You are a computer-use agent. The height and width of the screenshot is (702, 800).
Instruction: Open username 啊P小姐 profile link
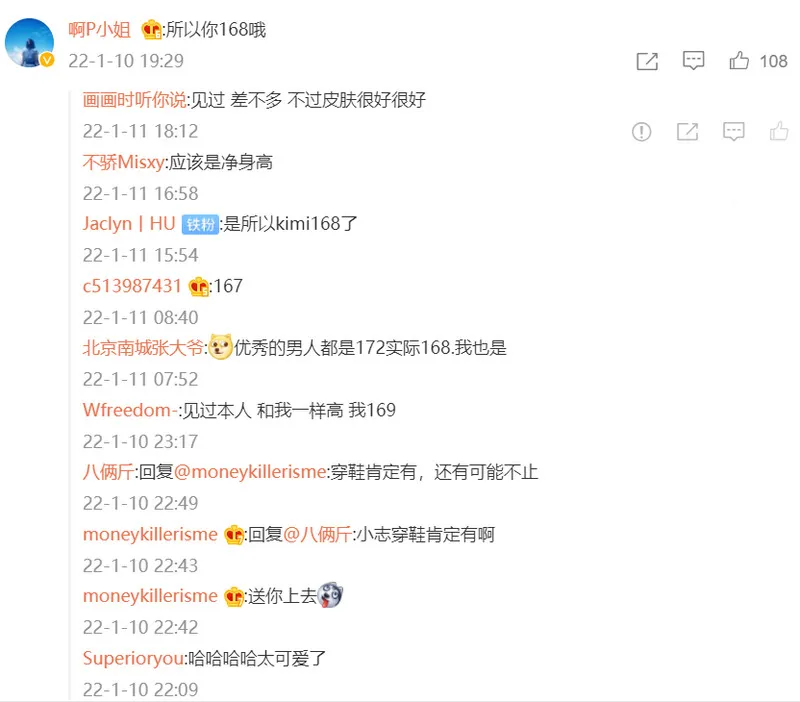pos(99,30)
